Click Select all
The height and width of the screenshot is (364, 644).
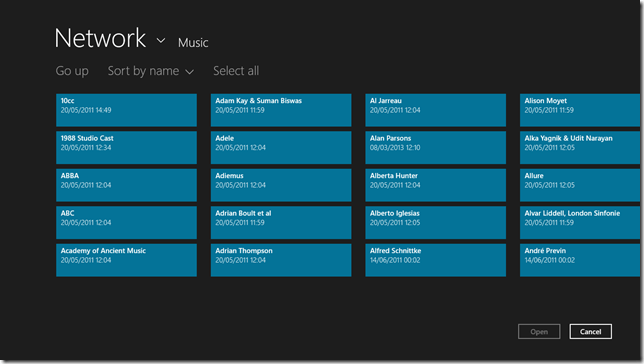(236, 71)
